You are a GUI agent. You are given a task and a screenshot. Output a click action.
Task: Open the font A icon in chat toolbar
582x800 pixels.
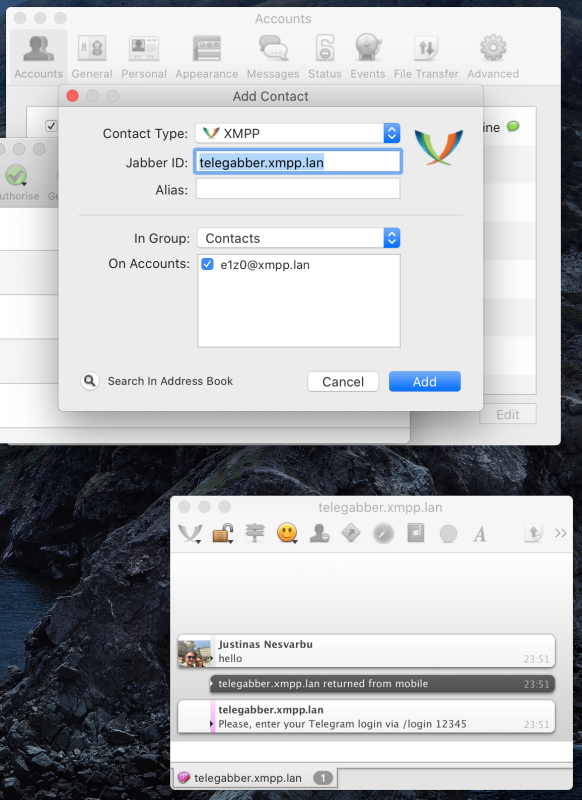coord(479,534)
